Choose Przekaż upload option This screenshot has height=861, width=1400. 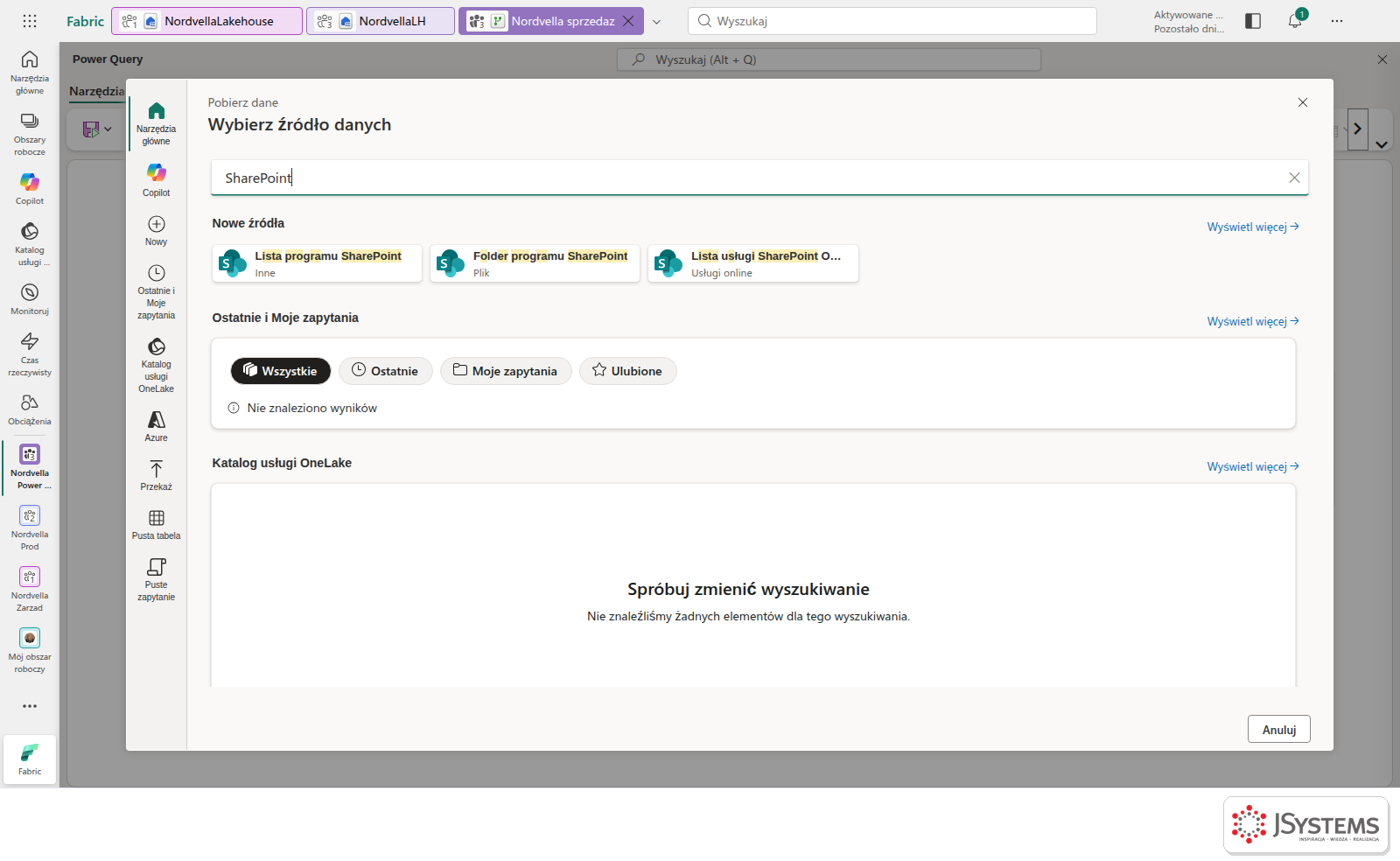pyautogui.click(x=157, y=476)
